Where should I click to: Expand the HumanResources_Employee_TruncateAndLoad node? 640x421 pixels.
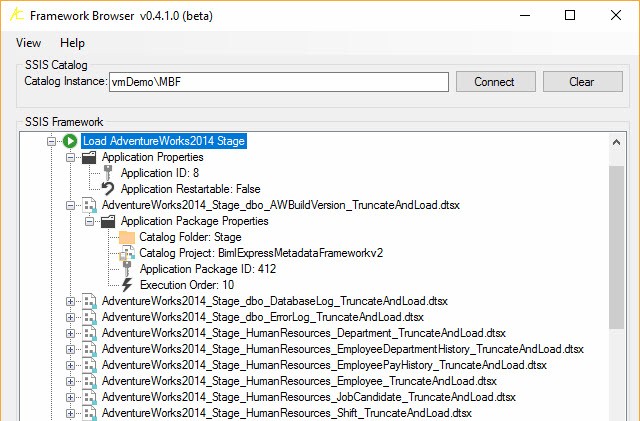click(70, 381)
